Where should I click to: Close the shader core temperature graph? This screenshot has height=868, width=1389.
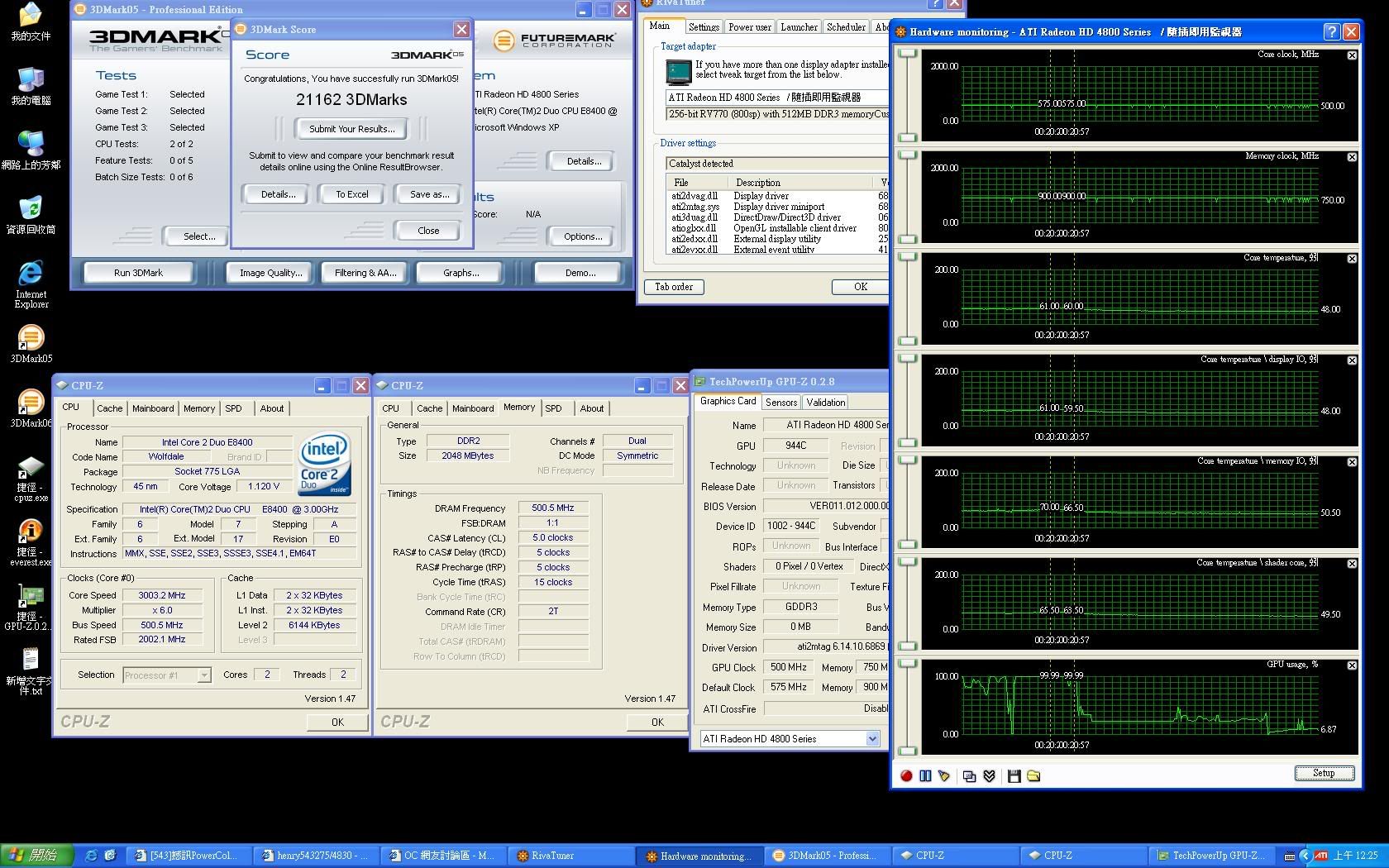(1352, 564)
